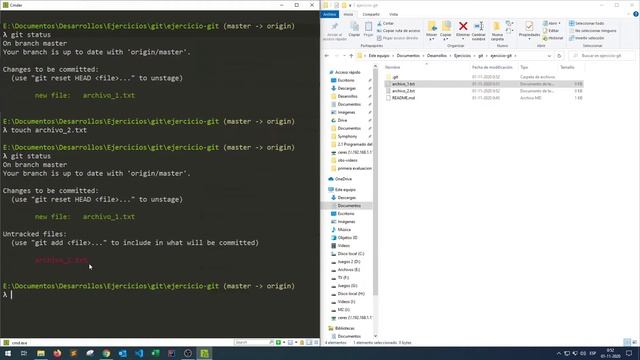Click the Explorer up-one-level arrow

coord(351,56)
